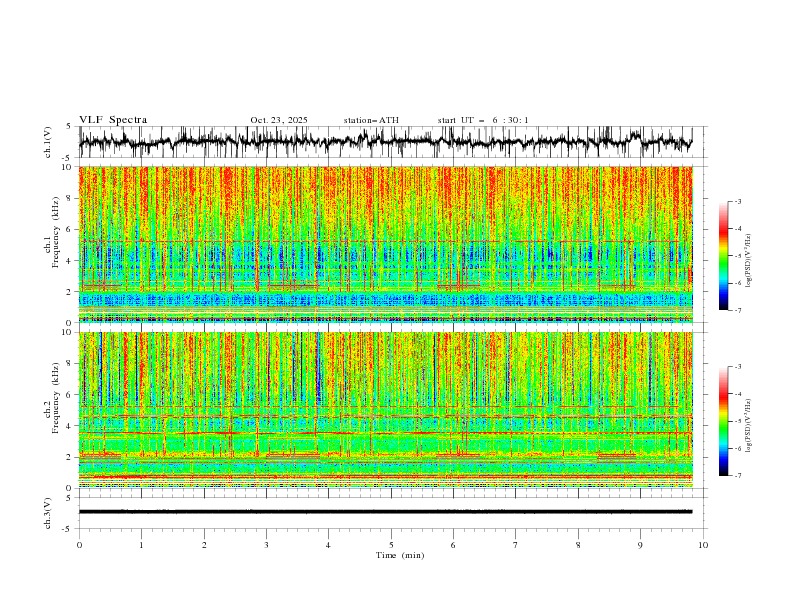Click the "5" volt tick on ch.1(V) axis
Viewport: 792px width, 612px height.
coord(68,127)
